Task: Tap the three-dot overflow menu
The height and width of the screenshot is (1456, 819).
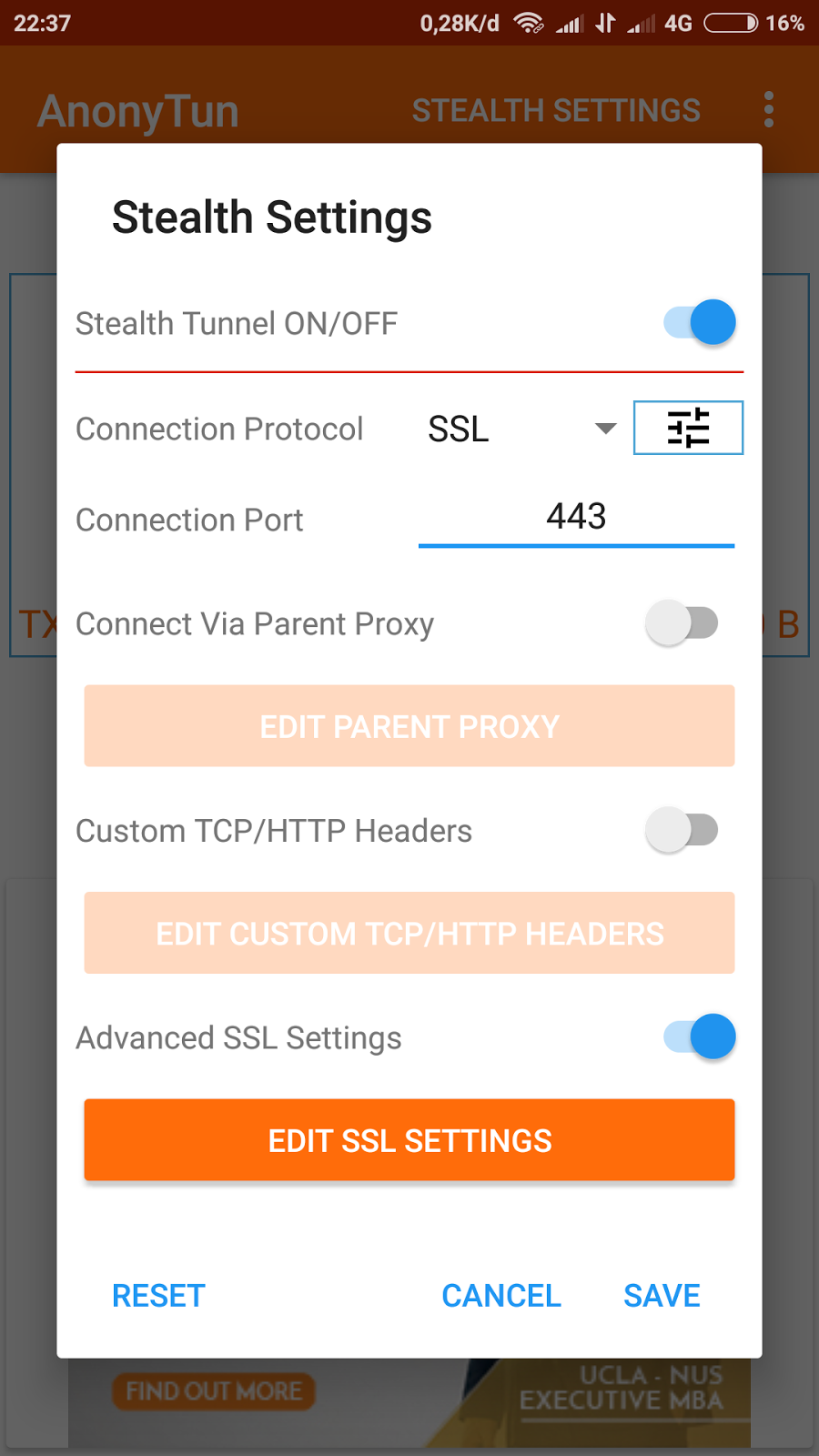Action: 769,110
